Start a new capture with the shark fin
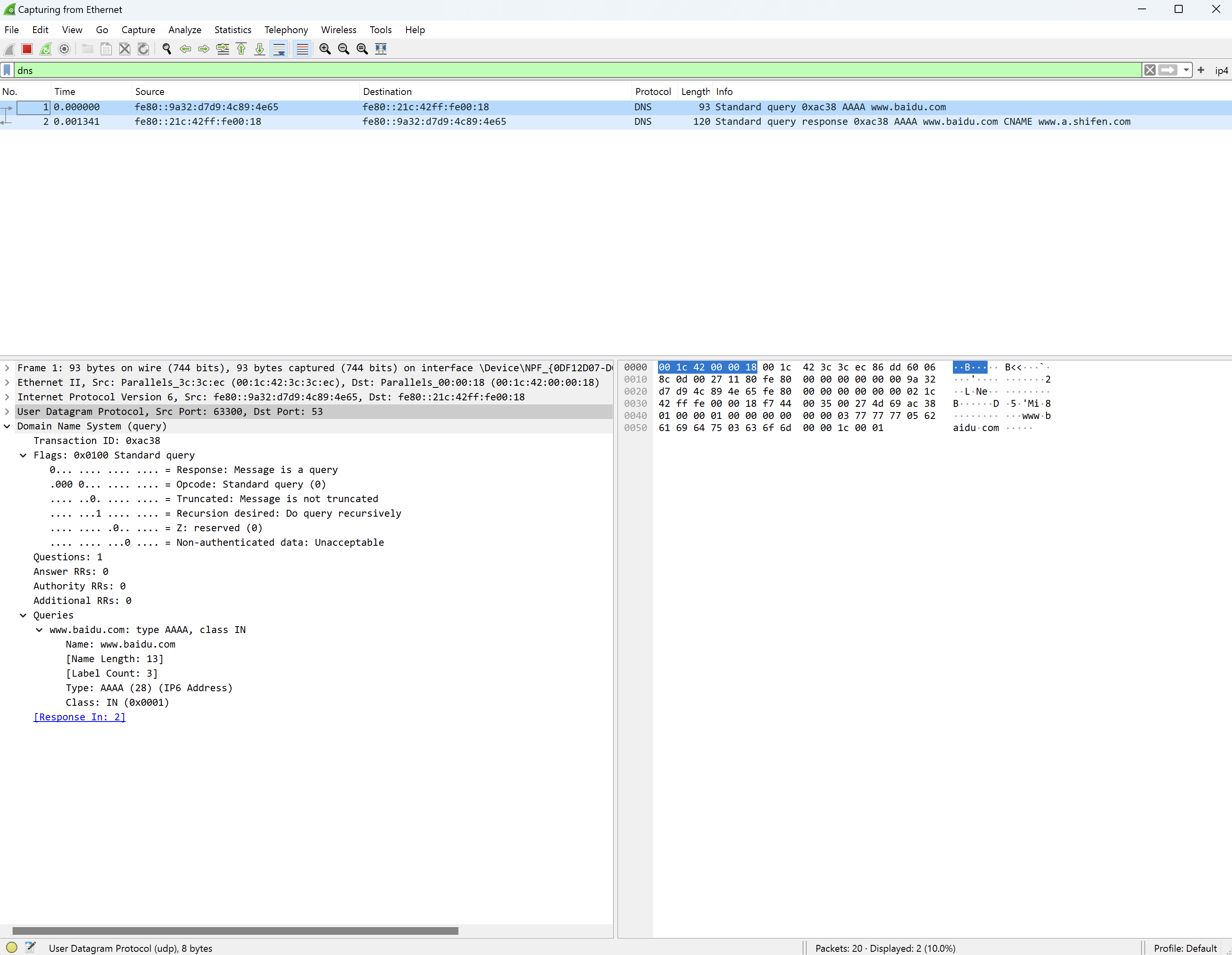Viewport: 1232px width, 955px height. pyautogui.click(x=10, y=49)
